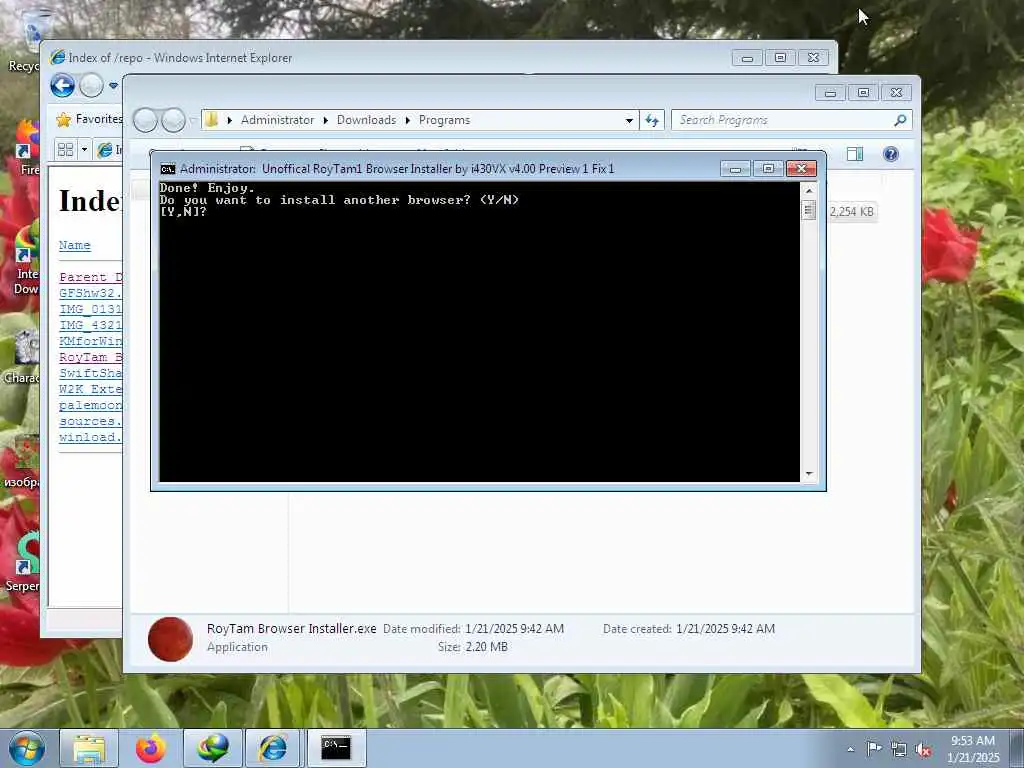Click the Internet Explorer Forward button
Image resolution: width=1024 pixels, height=768 pixels.
click(91, 86)
